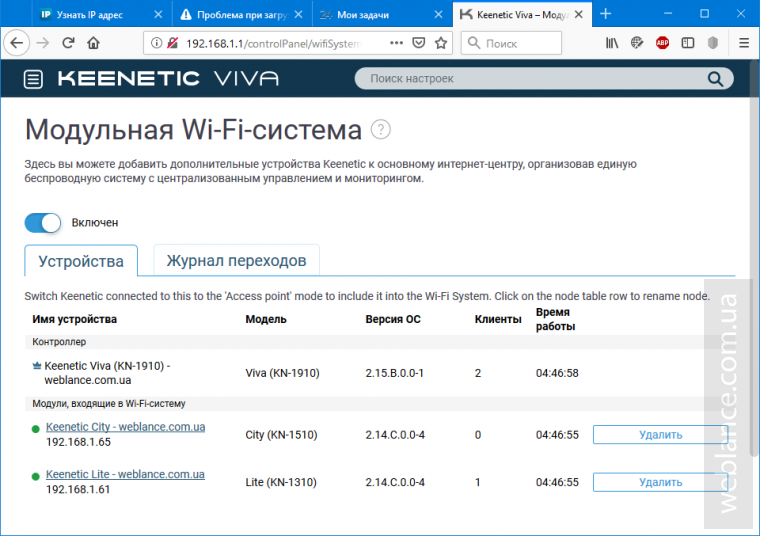
Task: Show site information icon in address bar
Action: coord(156,43)
